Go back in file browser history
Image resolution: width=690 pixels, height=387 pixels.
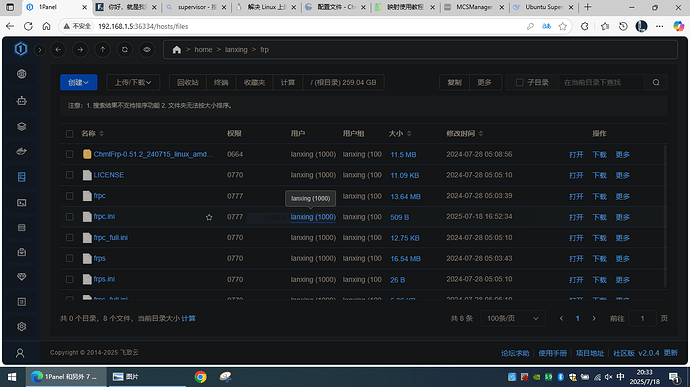[x=58, y=50]
